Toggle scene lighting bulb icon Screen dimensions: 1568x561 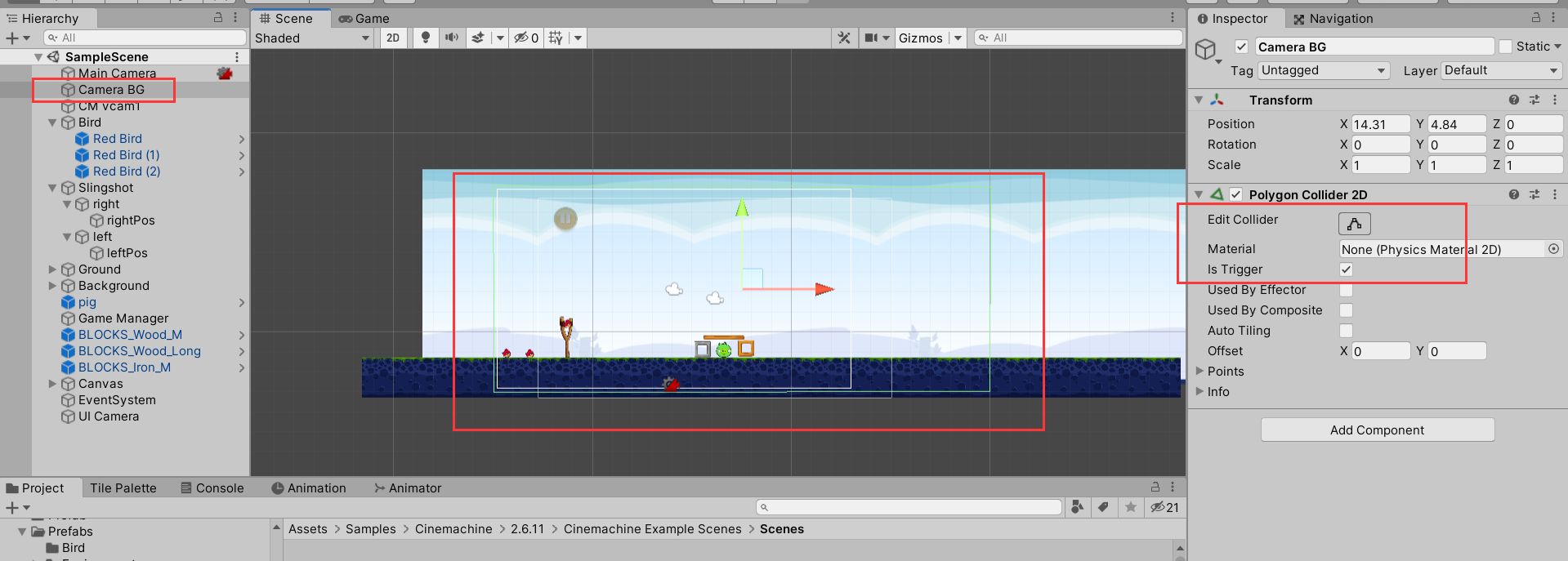coord(425,38)
